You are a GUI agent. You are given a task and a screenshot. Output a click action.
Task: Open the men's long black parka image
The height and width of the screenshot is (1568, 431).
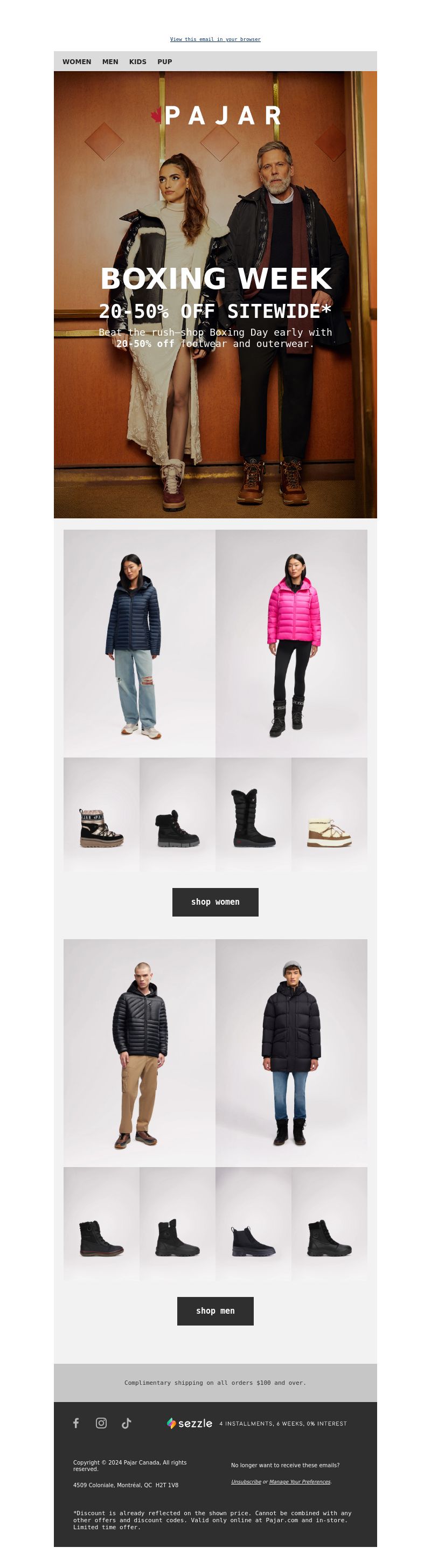coord(291,1052)
